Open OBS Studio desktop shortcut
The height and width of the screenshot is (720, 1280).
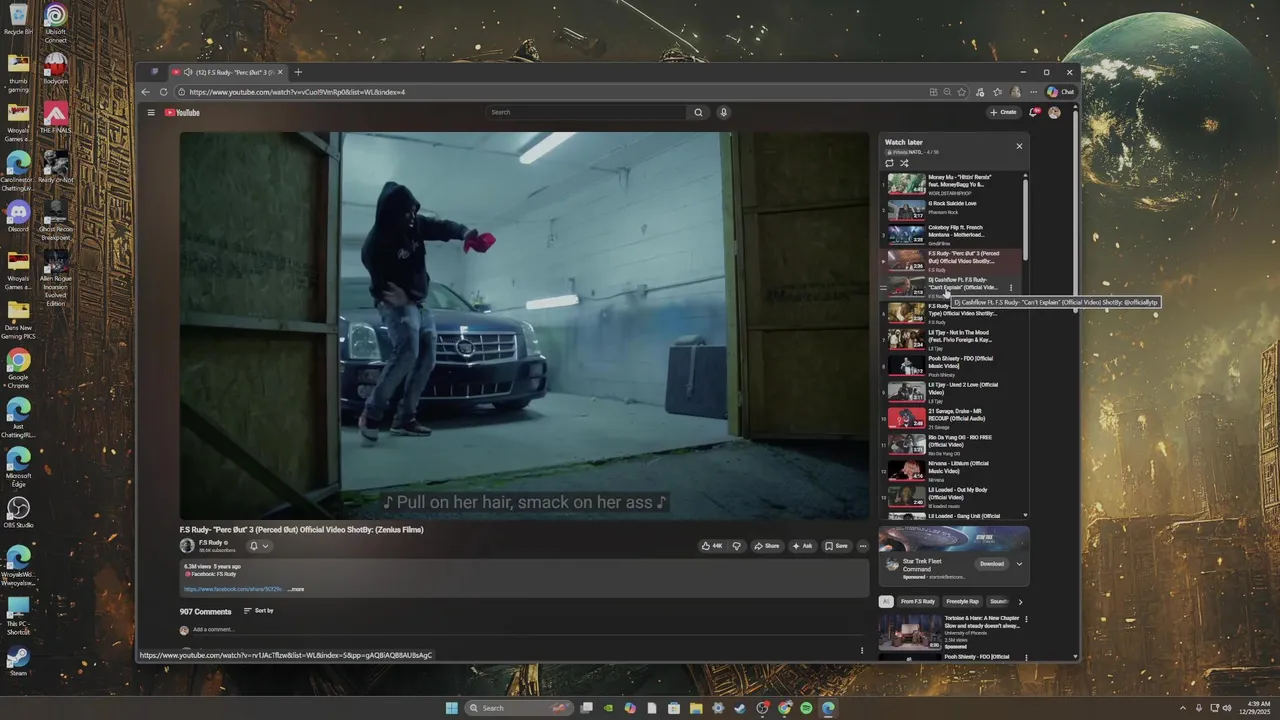(18, 513)
